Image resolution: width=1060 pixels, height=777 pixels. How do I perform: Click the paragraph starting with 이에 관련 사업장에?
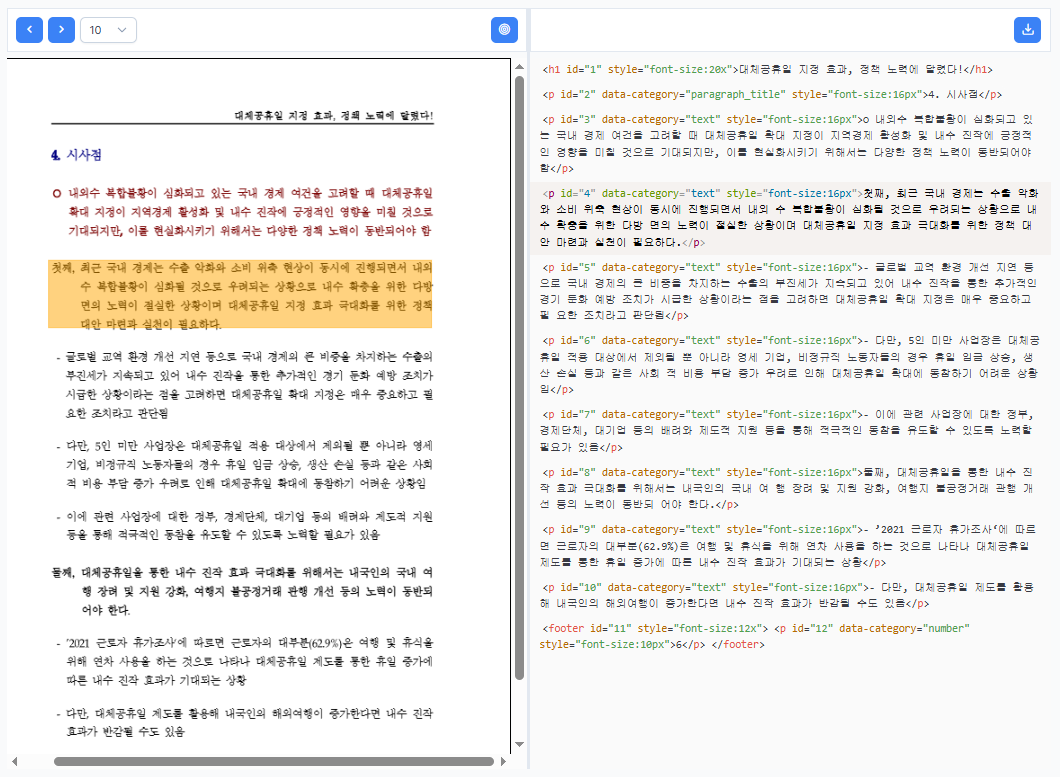coord(245,525)
